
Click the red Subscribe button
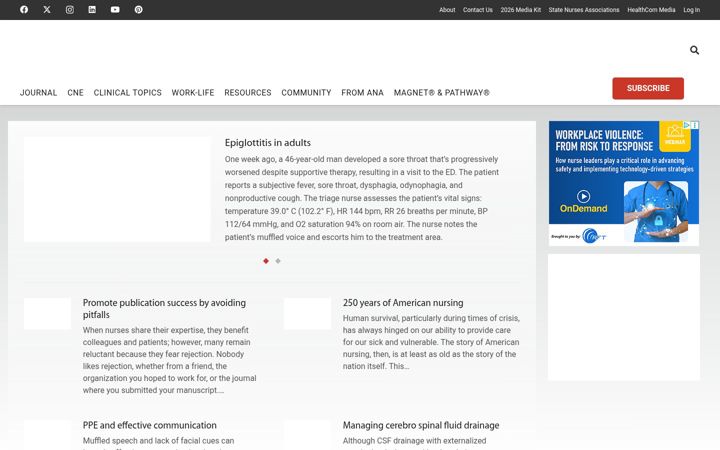pos(648,88)
